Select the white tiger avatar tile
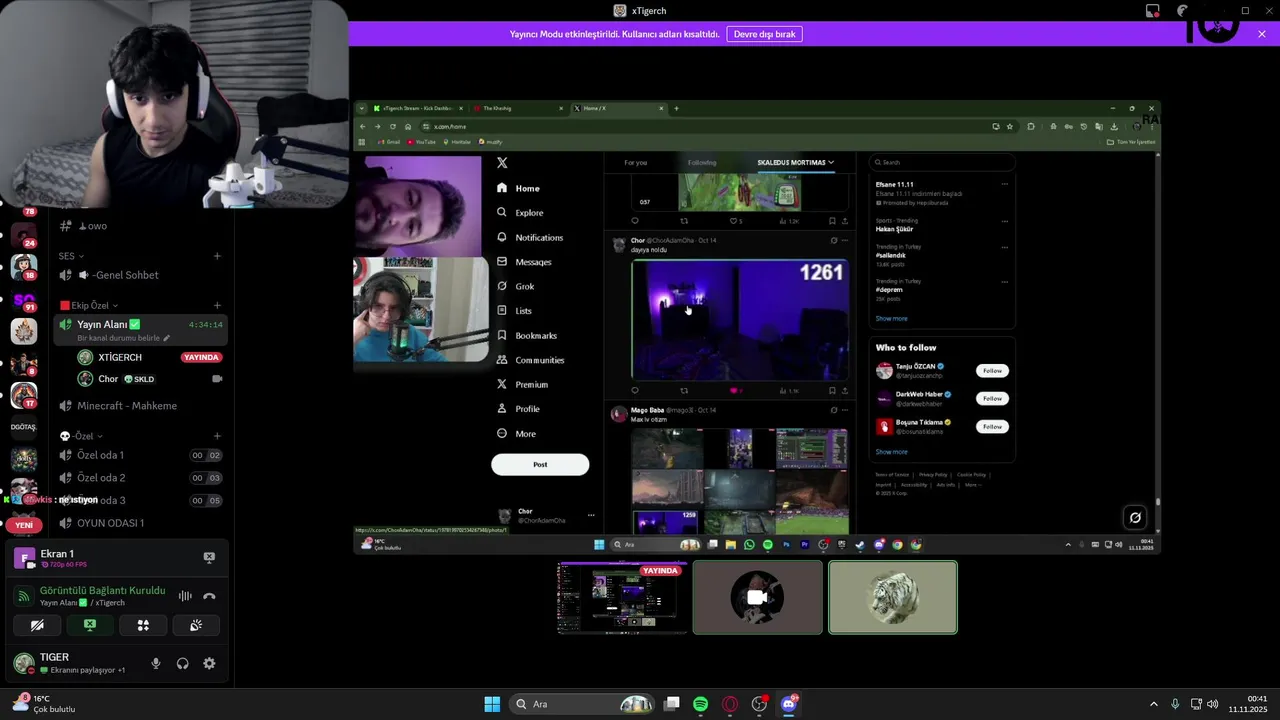Screen dimensions: 1280x720 point(893,598)
